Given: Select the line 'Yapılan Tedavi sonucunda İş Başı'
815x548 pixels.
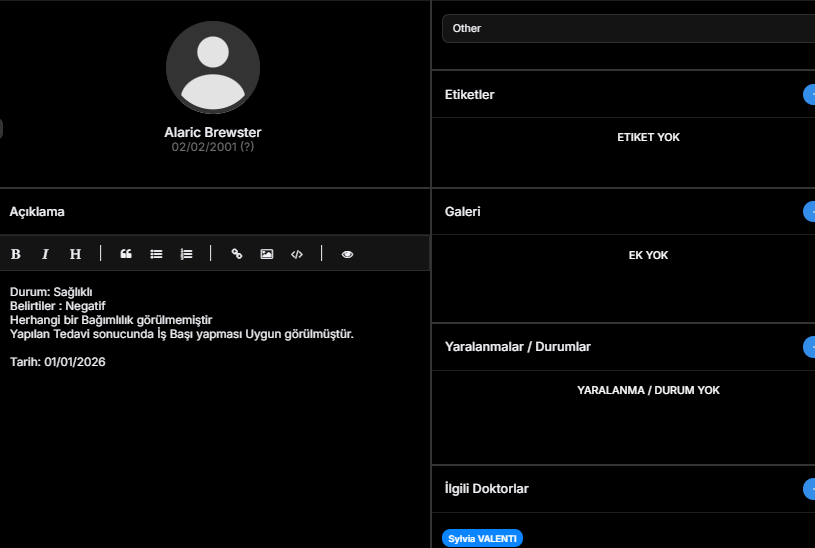Looking at the screenshot, I should (181, 334).
